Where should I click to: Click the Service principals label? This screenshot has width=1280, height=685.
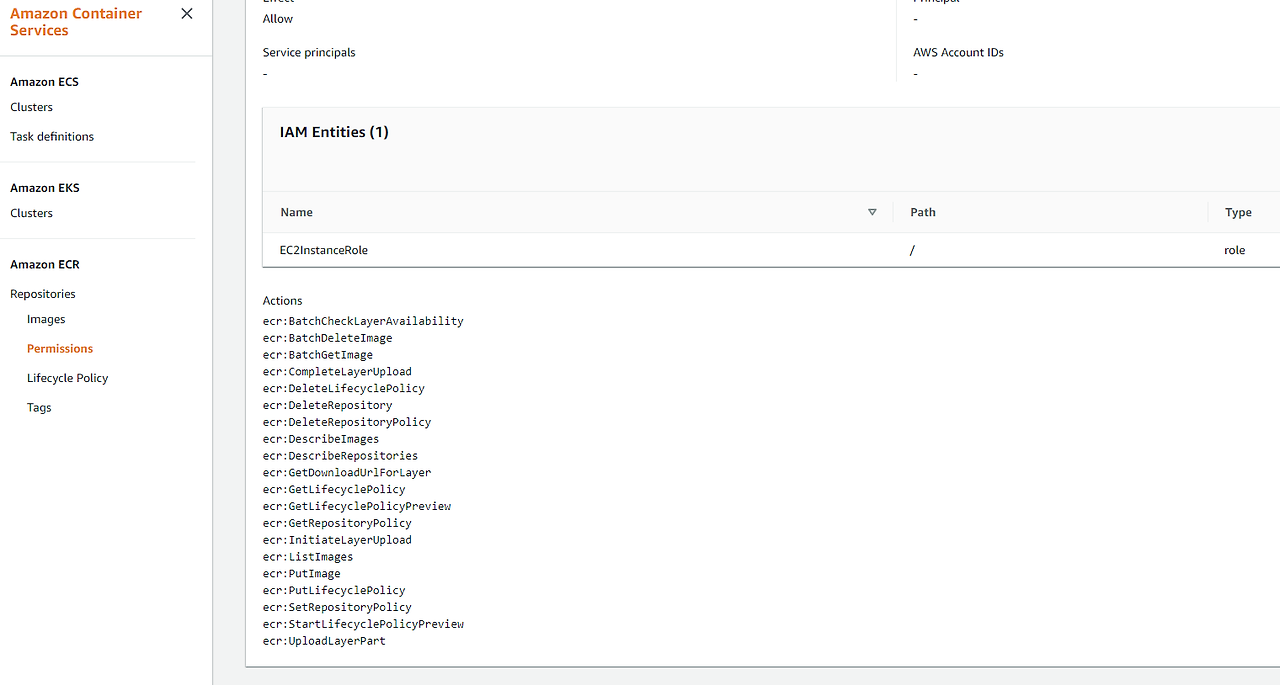[x=309, y=52]
